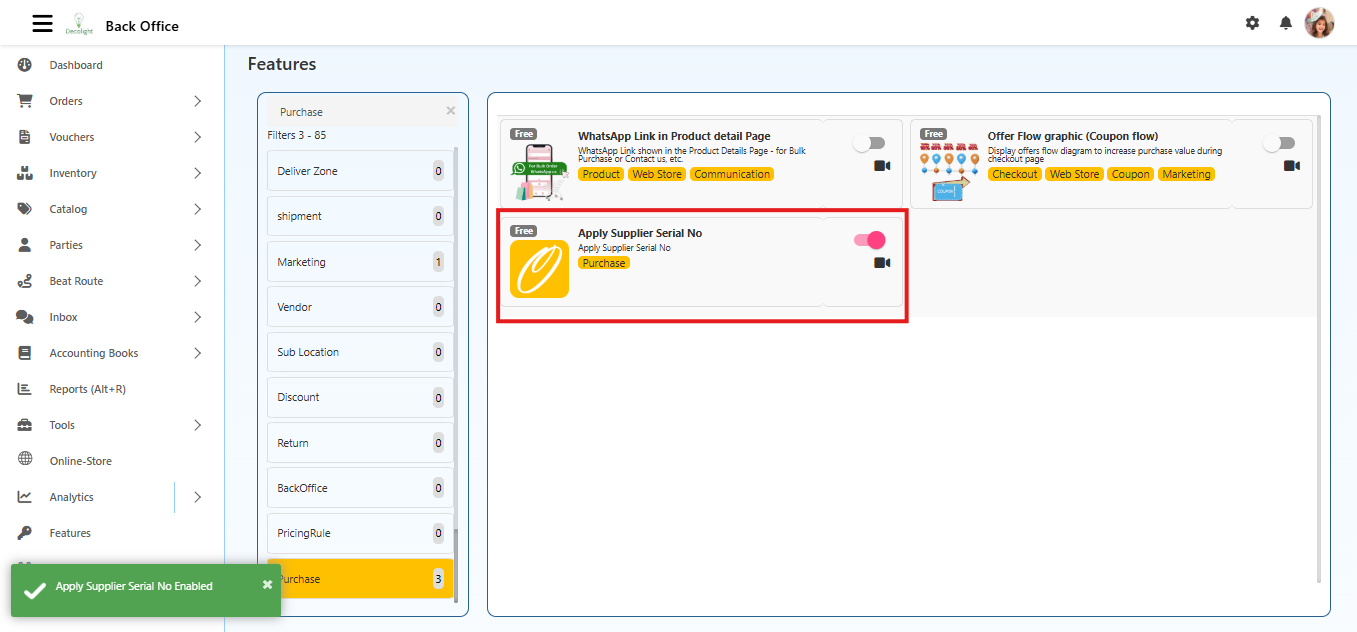The image size is (1357, 632).
Task: Select the Inventory sidebar icon
Action: (x=23, y=172)
